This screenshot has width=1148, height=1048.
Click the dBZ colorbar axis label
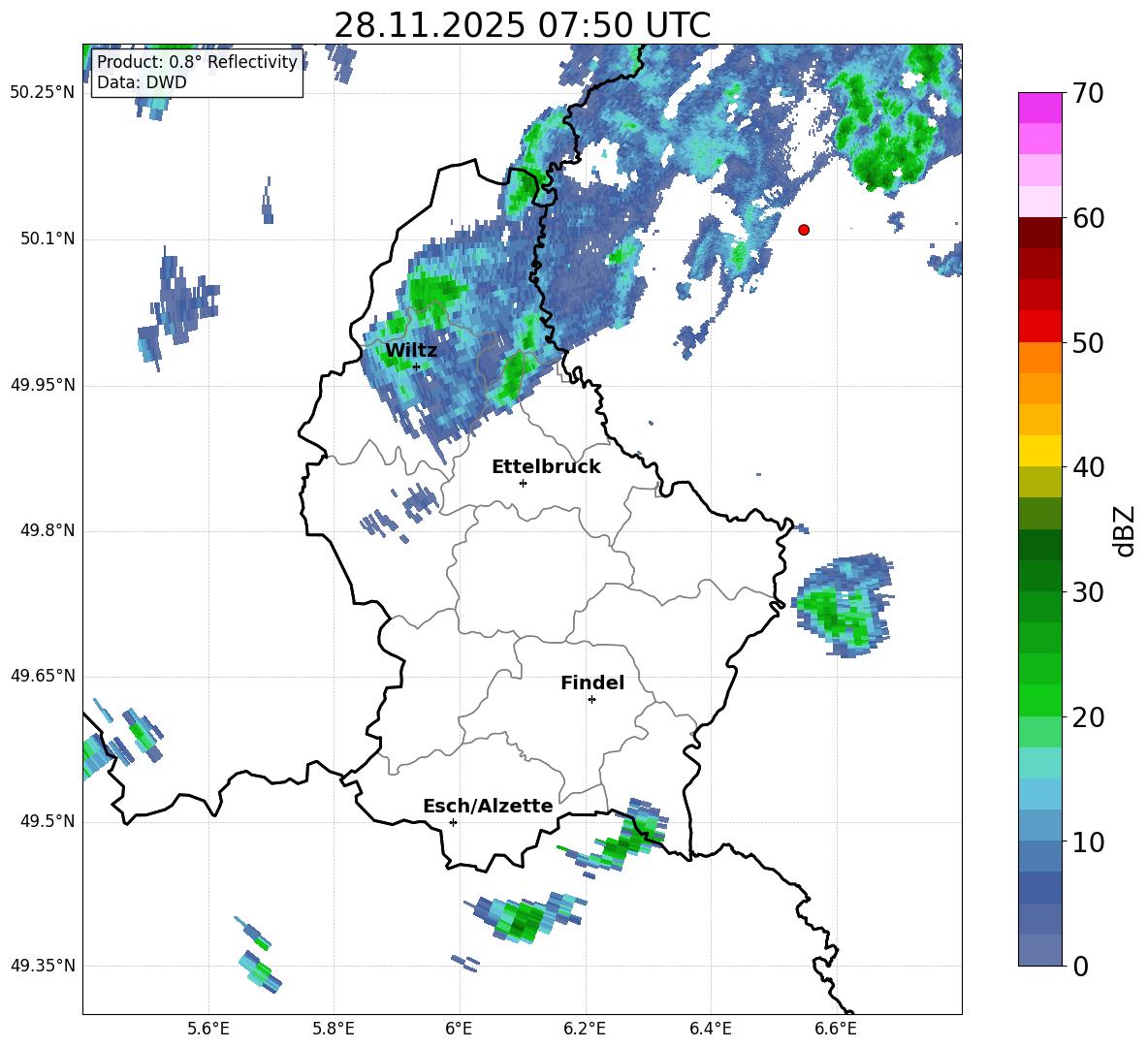pyautogui.click(x=1126, y=531)
